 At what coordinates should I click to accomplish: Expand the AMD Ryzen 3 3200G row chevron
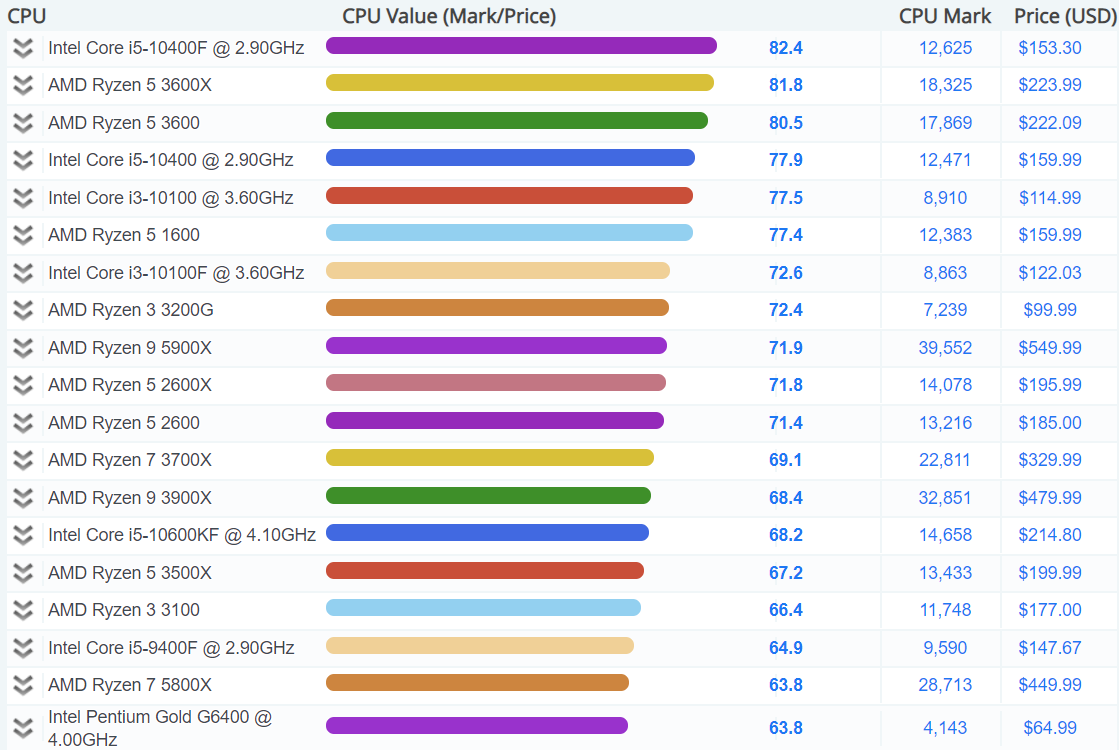pyautogui.click(x=23, y=310)
